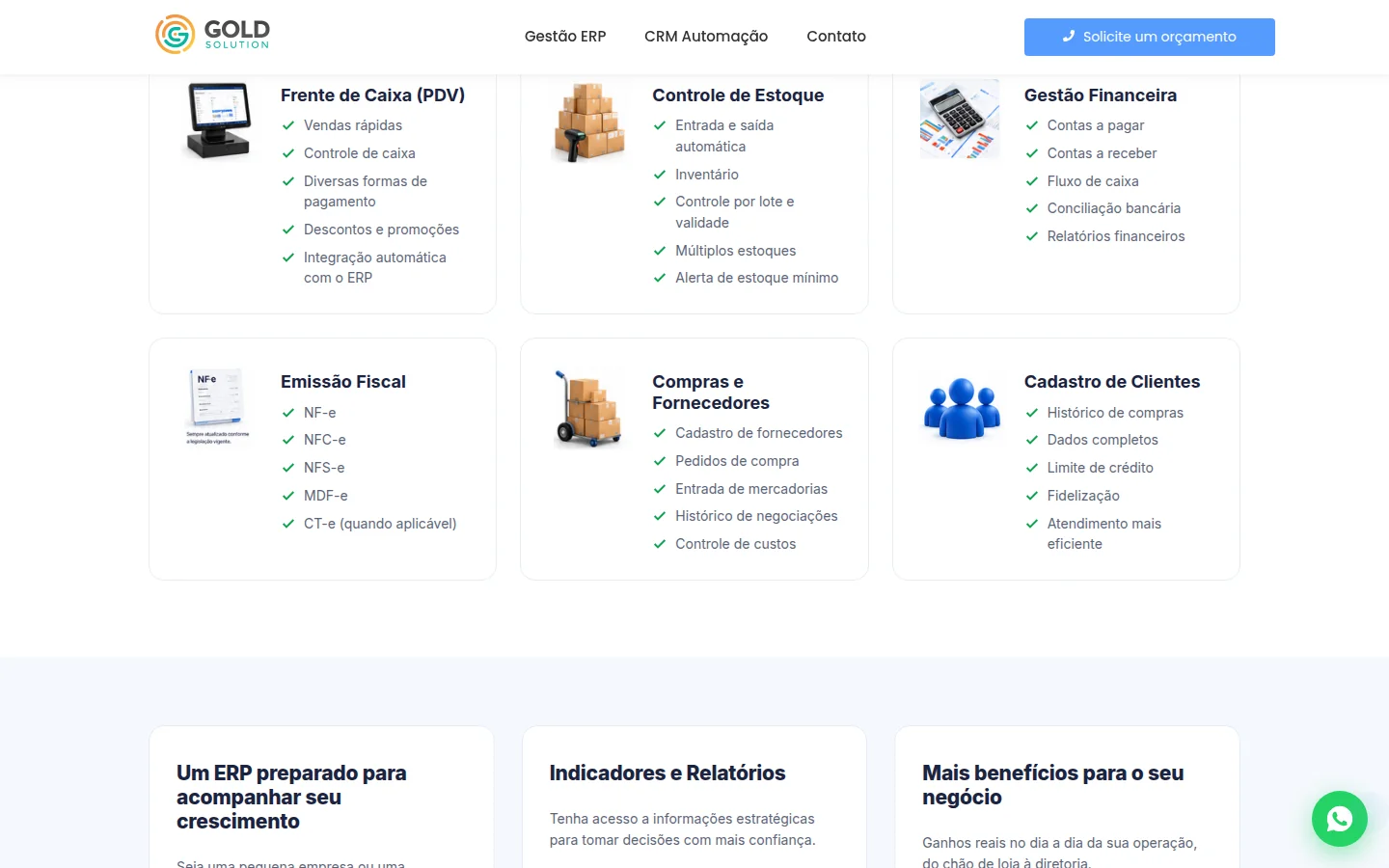The width and height of the screenshot is (1389, 868).
Task: Click the check mark beside Limite de crédito
Action: pos(1031,468)
